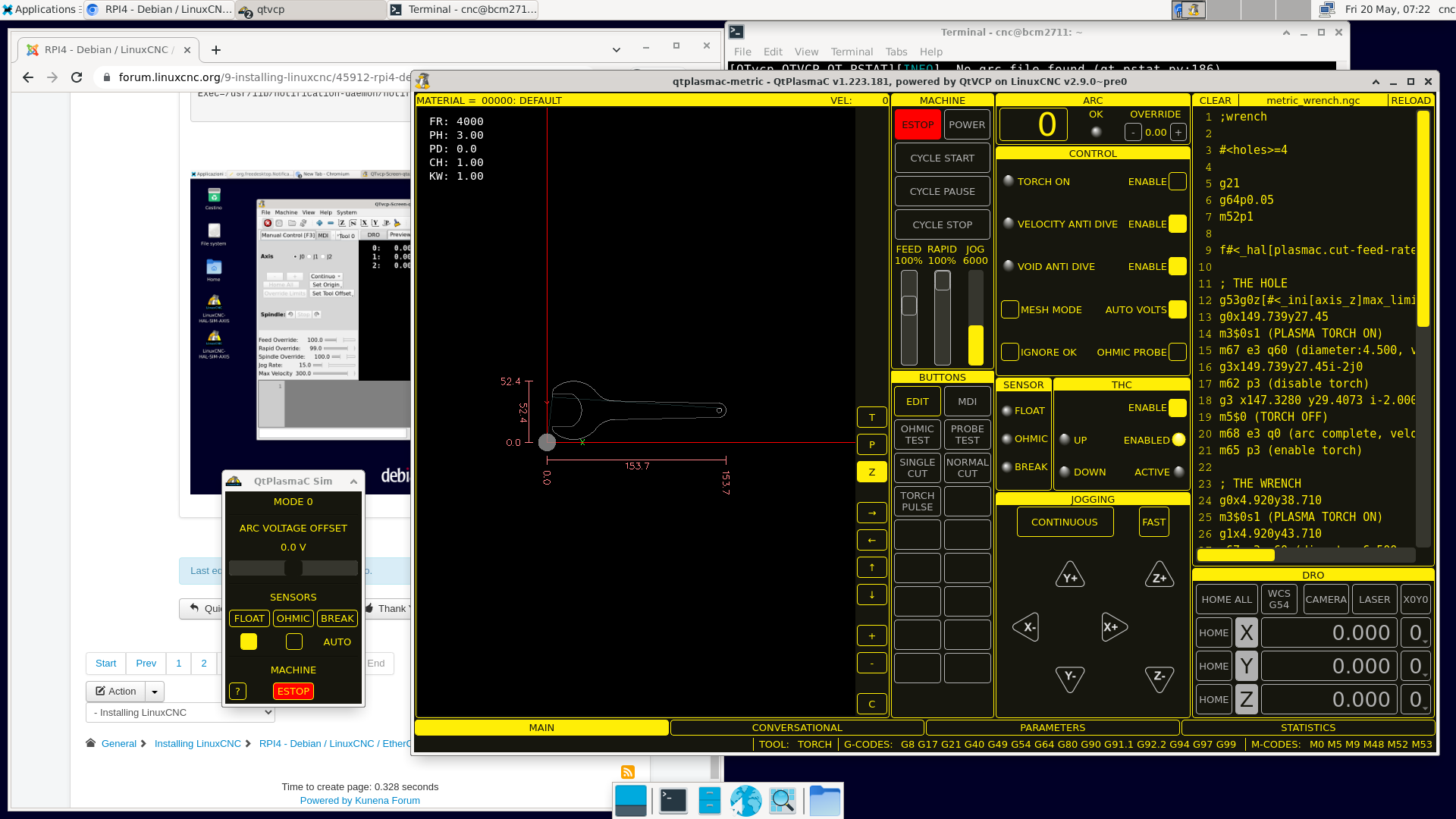The width and height of the screenshot is (1456, 819).
Task: Click the RELOAD g-code button
Action: tap(1410, 100)
